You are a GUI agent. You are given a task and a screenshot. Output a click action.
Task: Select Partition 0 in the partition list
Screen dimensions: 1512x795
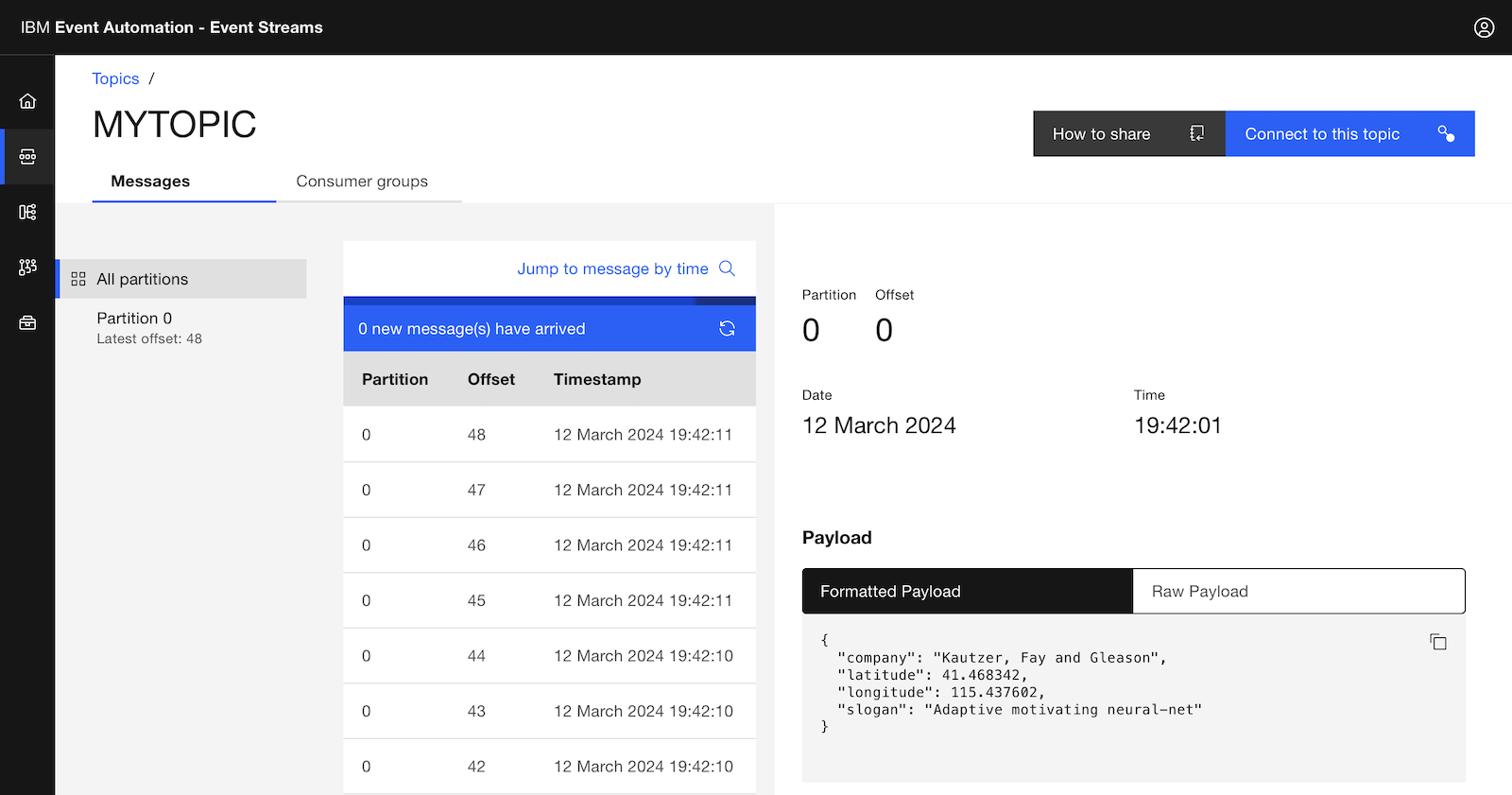click(134, 319)
